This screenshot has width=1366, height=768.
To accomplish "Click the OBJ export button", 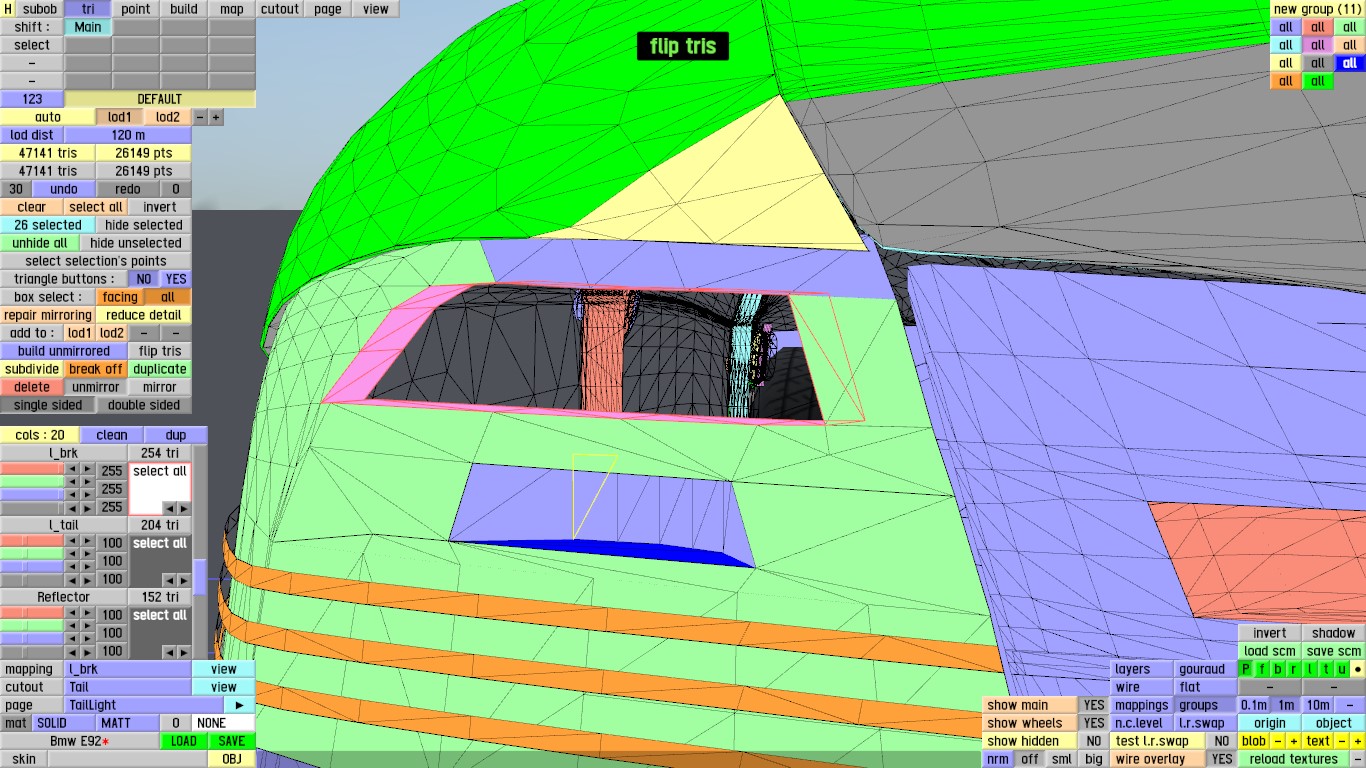I will pos(232,759).
